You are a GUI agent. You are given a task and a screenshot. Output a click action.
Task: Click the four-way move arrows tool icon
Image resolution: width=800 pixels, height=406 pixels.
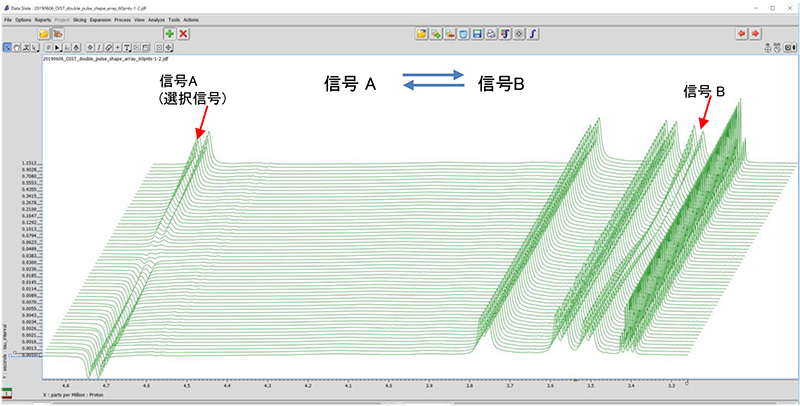pyautogui.click(x=168, y=47)
